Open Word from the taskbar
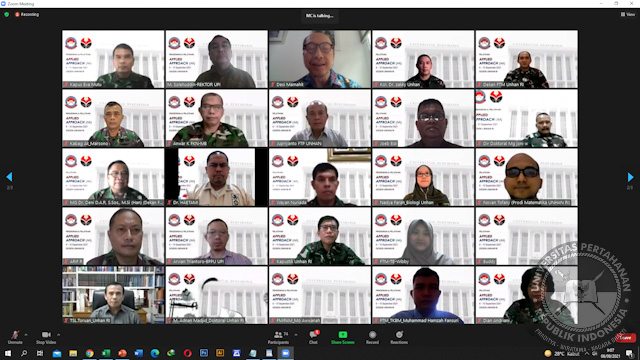This screenshot has width=640, height=360. (138, 353)
